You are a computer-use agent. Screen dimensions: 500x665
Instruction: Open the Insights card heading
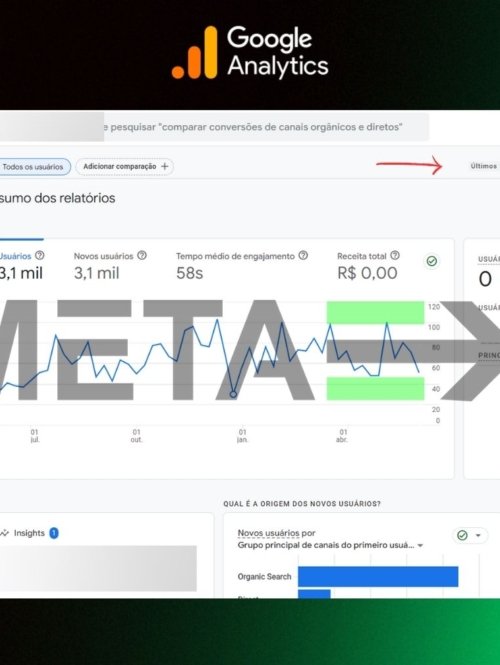click(29, 533)
